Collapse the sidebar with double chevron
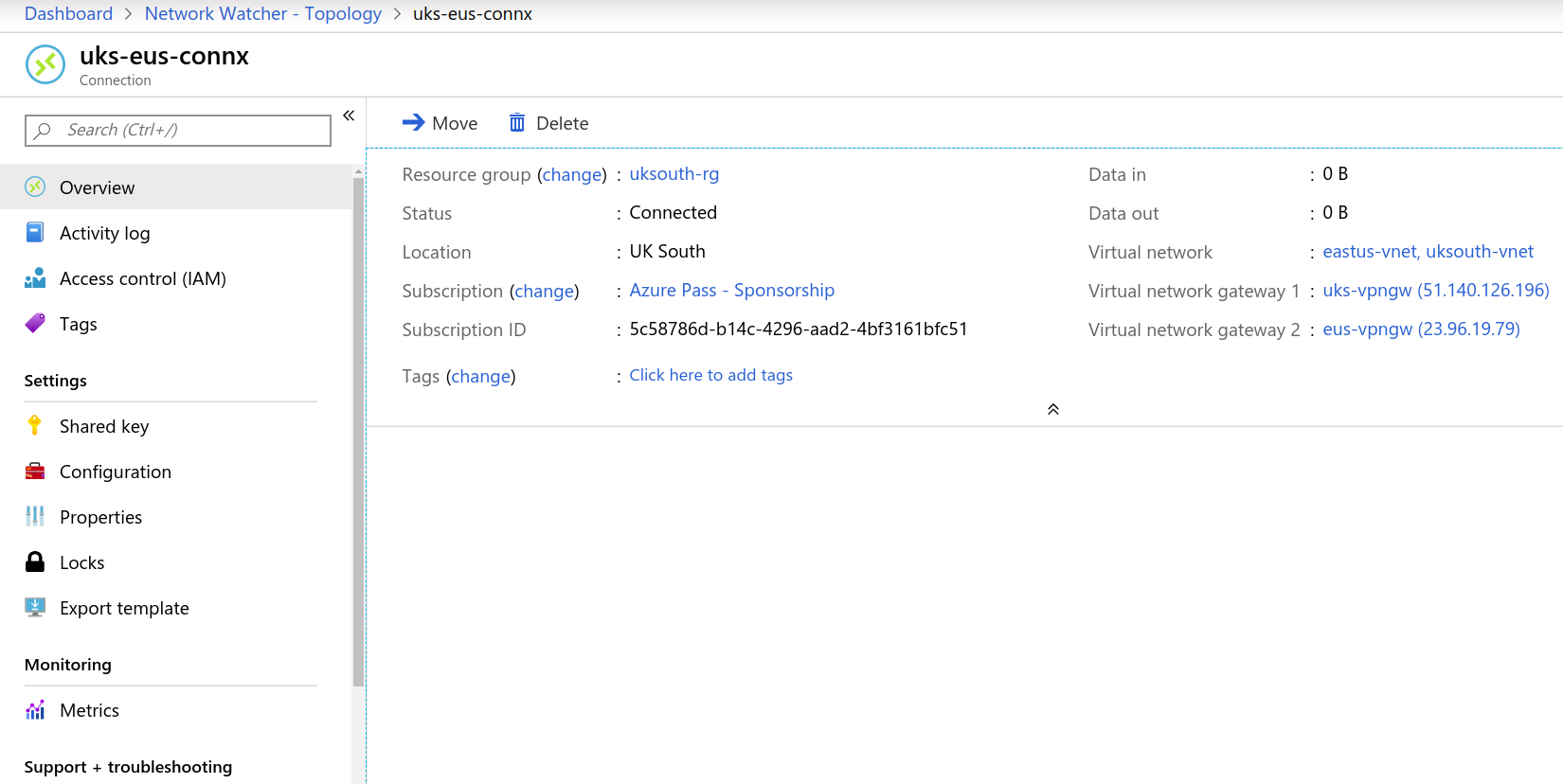The width and height of the screenshot is (1563, 784). tap(349, 116)
